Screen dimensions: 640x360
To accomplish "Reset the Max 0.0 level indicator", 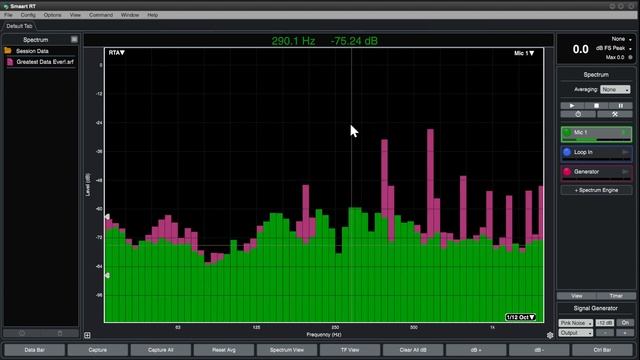I will (630, 57).
